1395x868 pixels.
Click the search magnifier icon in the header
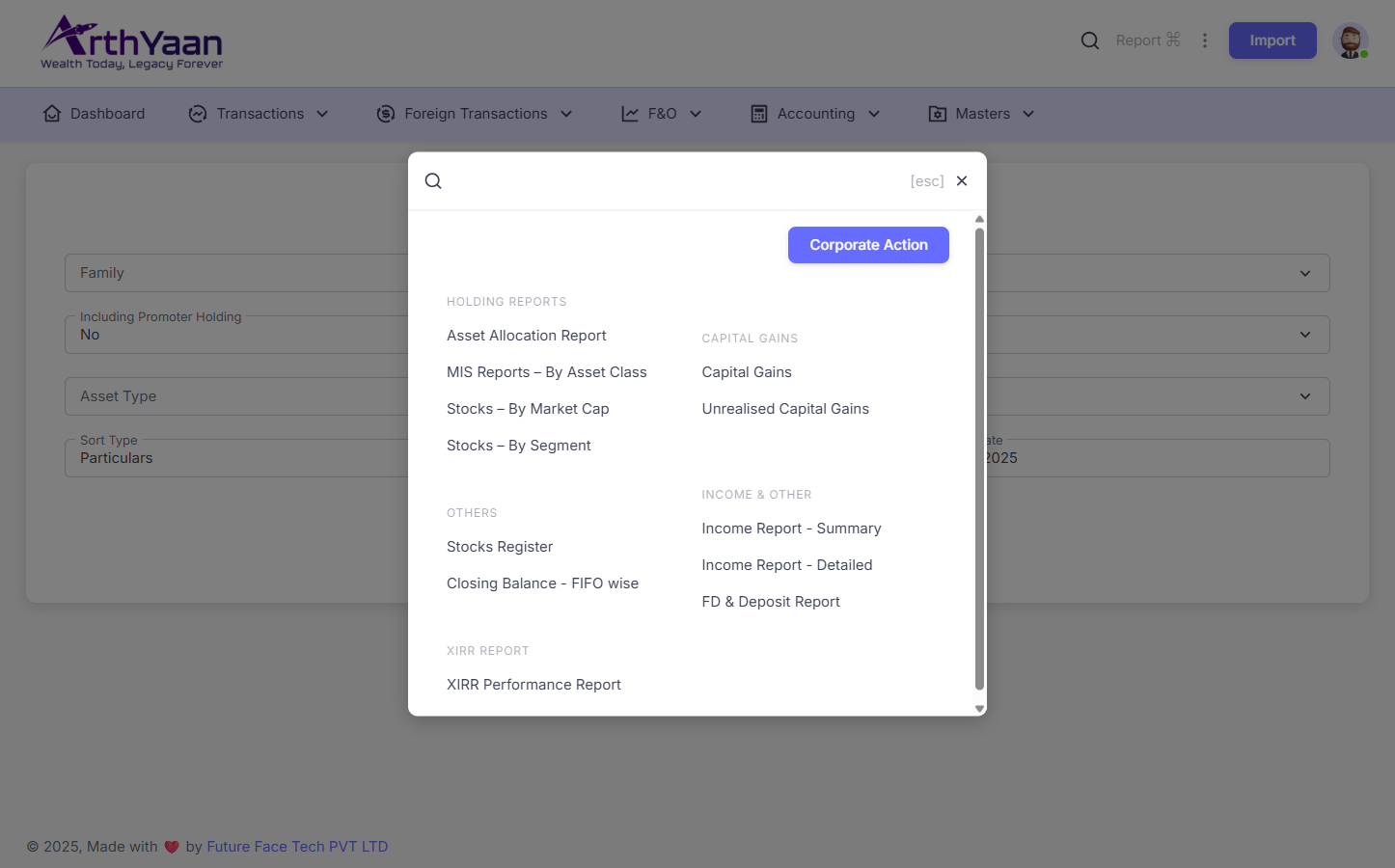[1089, 41]
